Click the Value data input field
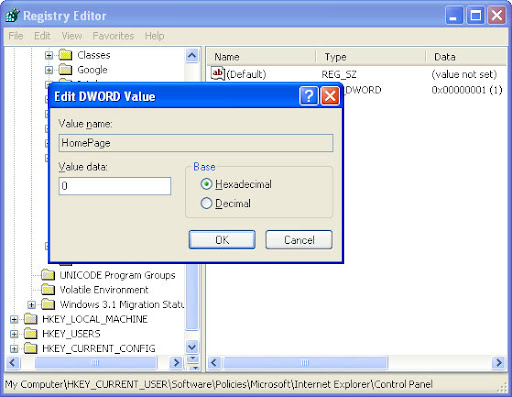The height and width of the screenshot is (397, 512). pos(115,186)
